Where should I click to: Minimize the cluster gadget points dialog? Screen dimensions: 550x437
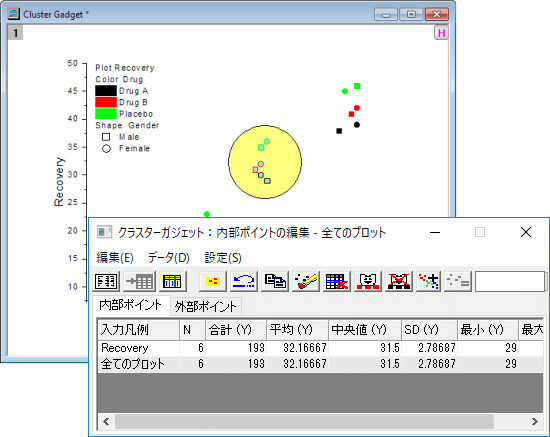(x=435, y=232)
